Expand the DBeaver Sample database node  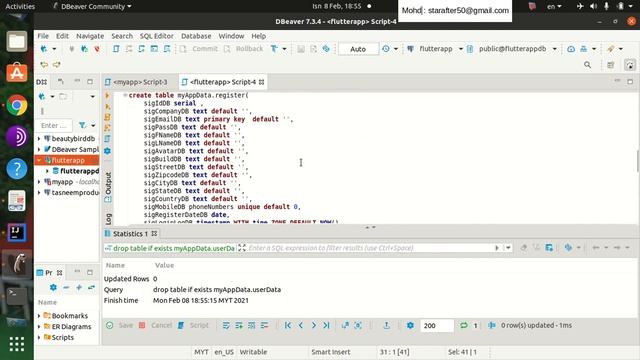click(39, 149)
